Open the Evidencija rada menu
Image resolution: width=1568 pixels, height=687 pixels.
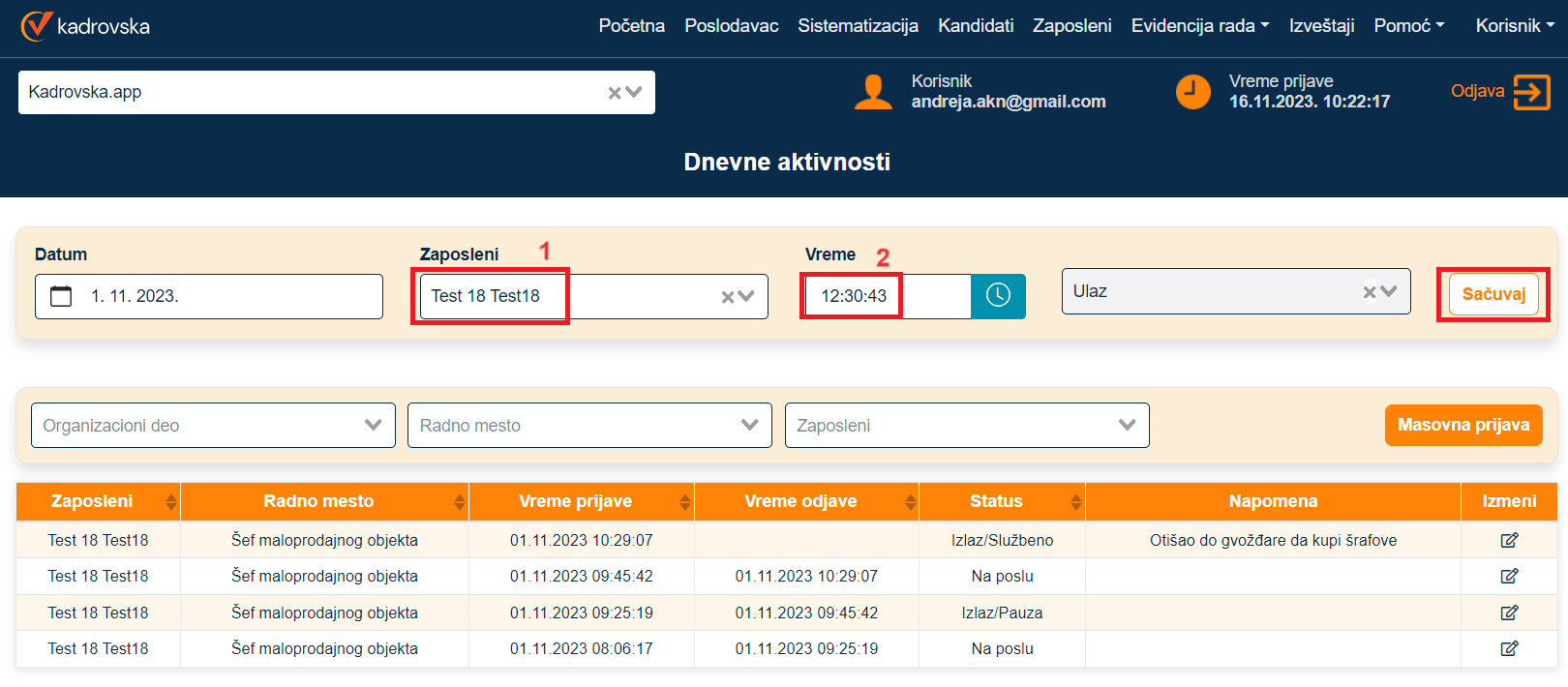[x=1199, y=26]
